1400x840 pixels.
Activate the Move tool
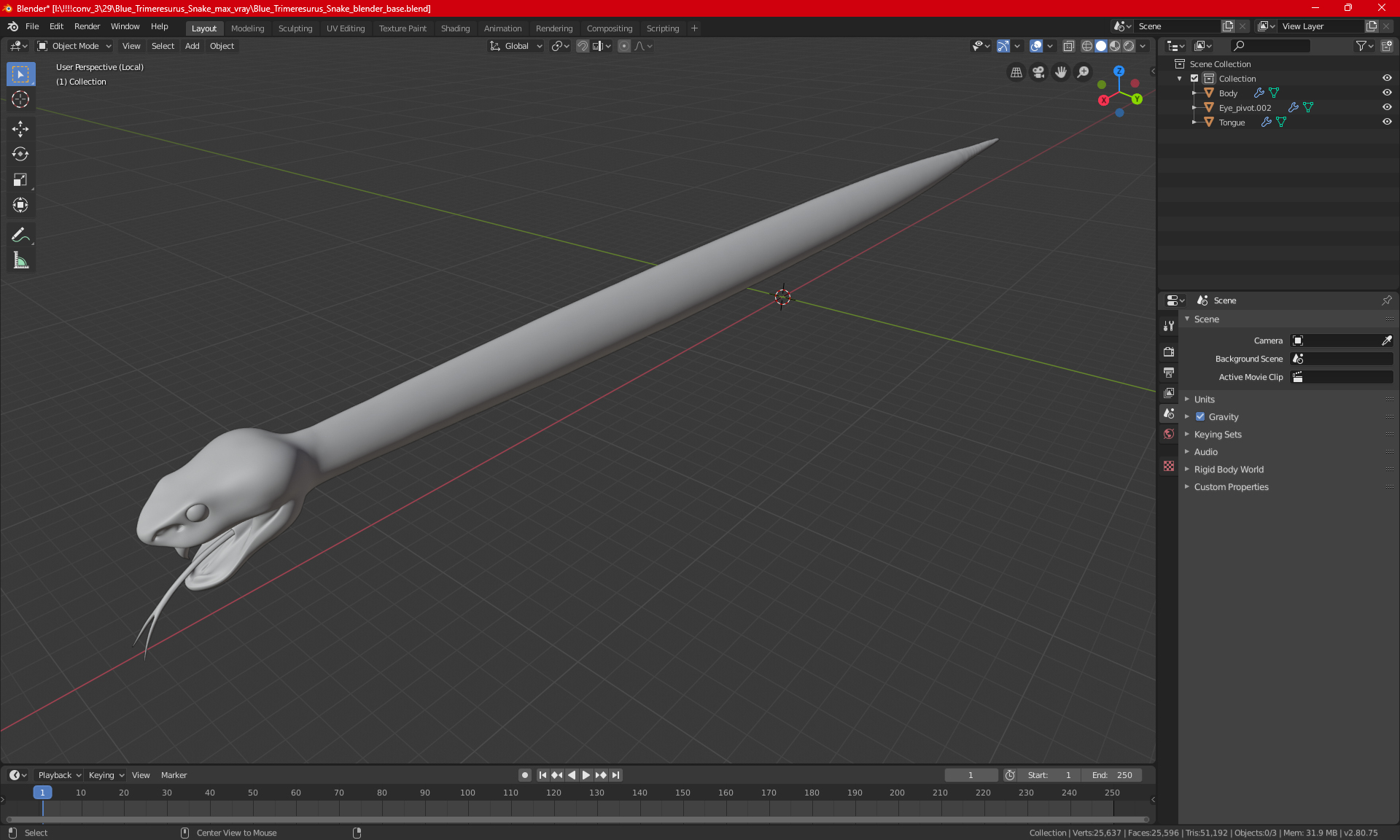click(x=20, y=129)
